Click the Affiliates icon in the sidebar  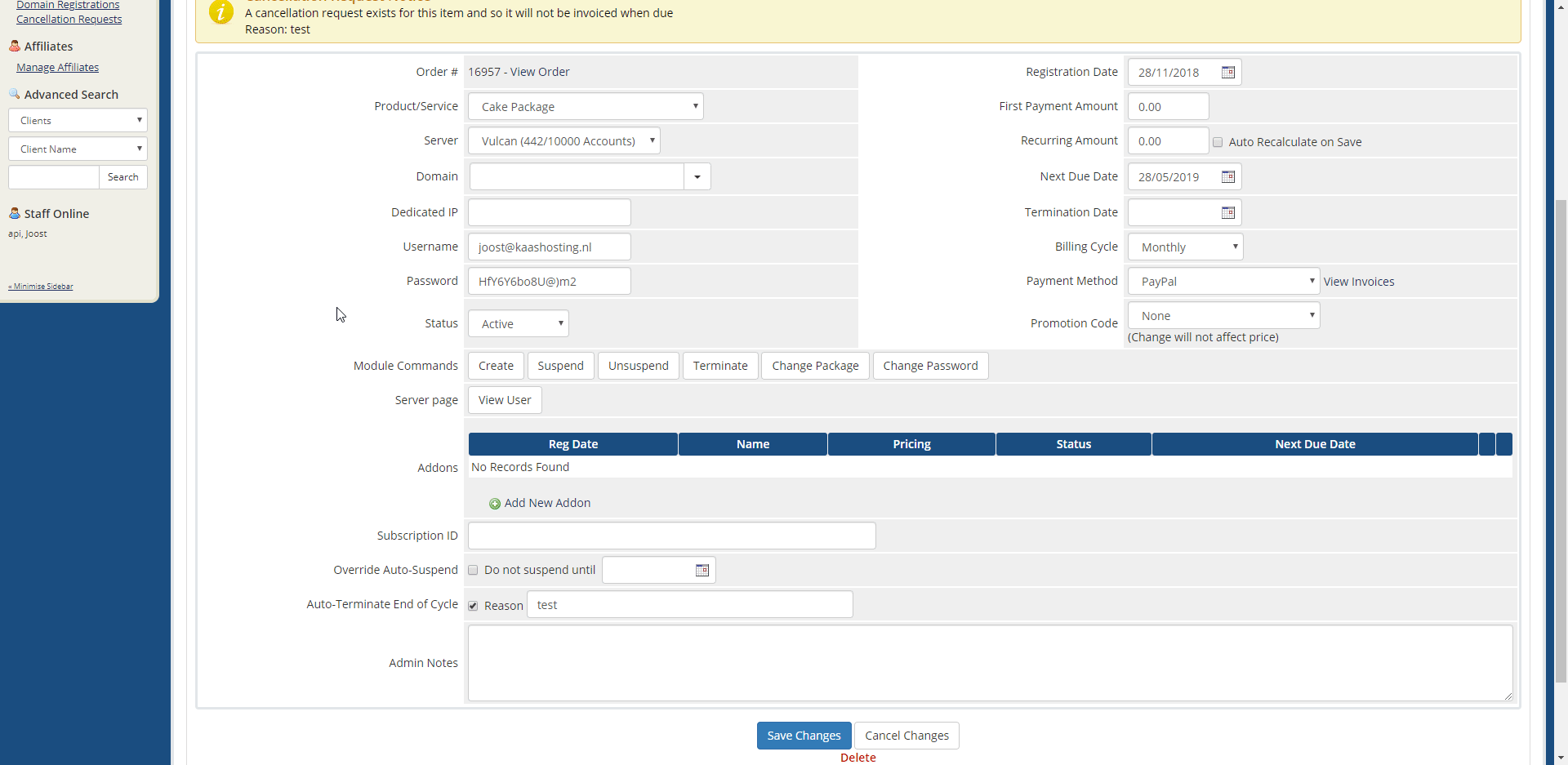pyautogui.click(x=15, y=47)
